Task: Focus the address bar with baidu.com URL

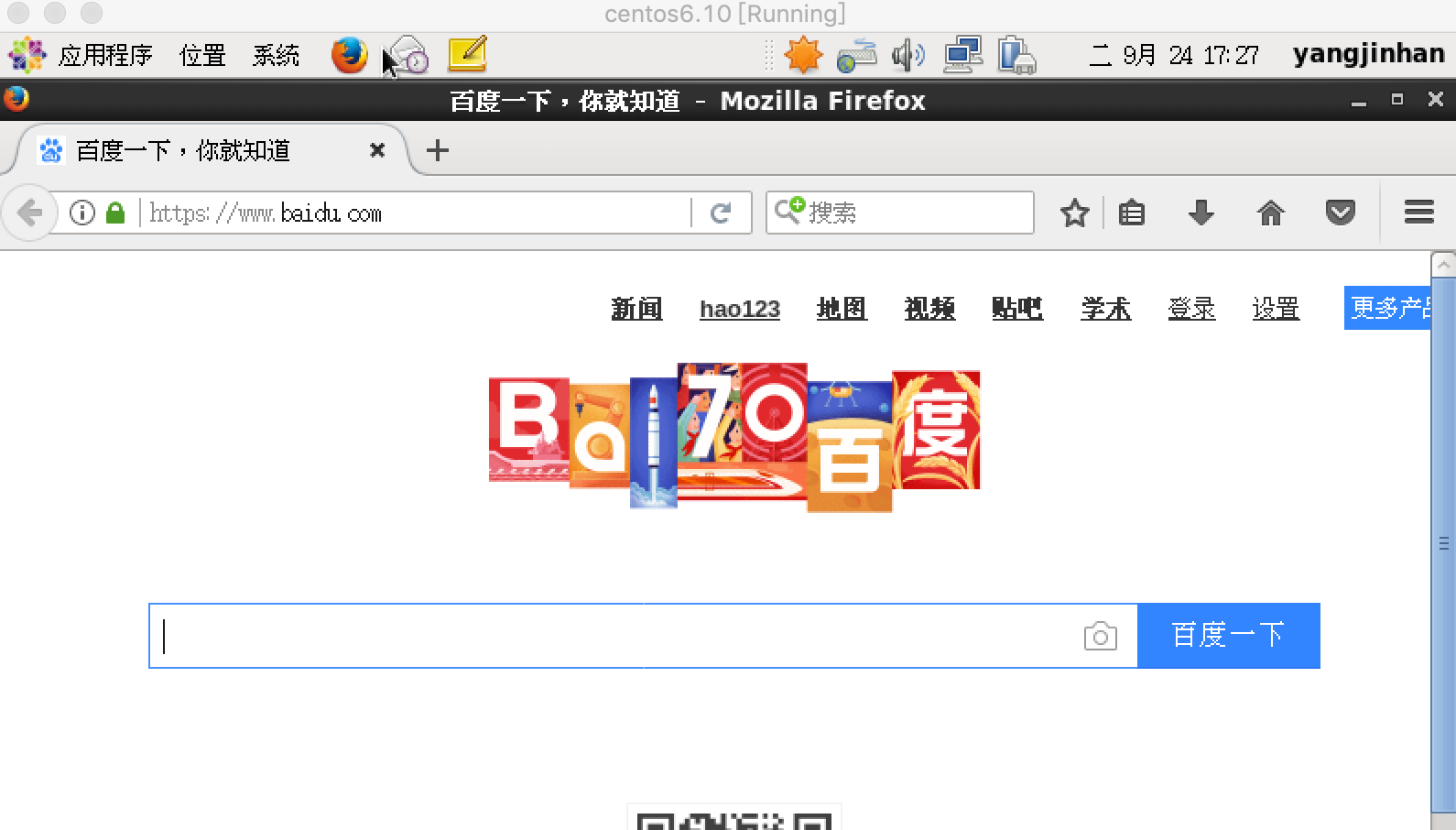Action: click(417, 213)
